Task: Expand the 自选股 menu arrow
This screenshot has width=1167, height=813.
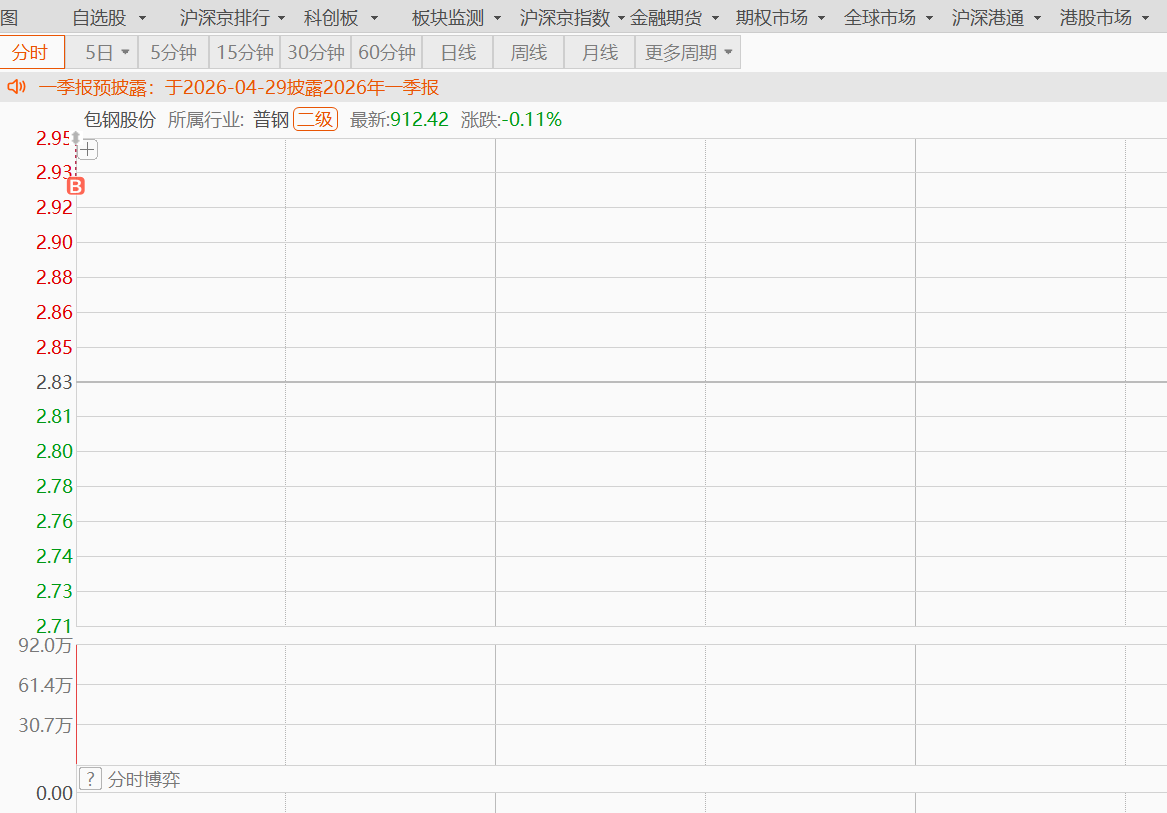Action: tap(142, 18)
